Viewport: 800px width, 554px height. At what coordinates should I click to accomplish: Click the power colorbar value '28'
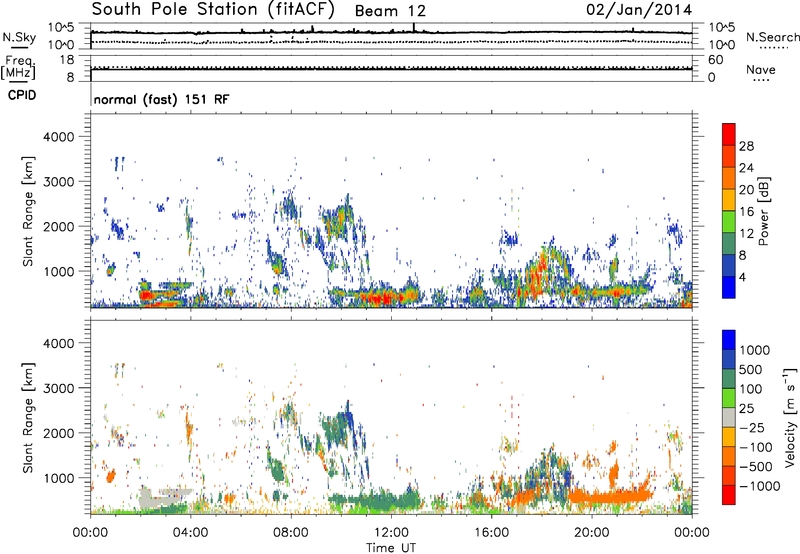[746, 146]
